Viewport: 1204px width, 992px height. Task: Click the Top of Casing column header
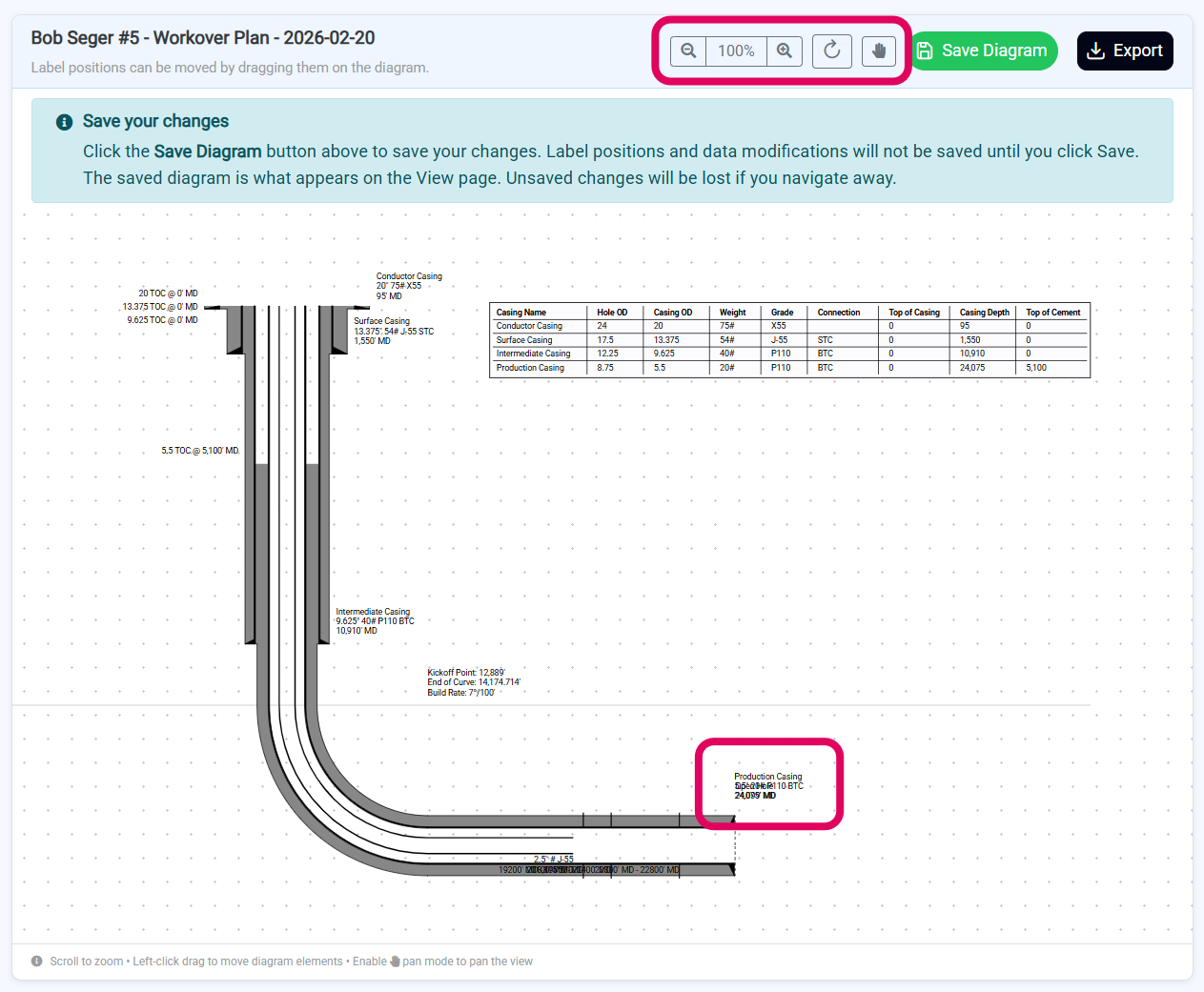[x=914, y=313]
